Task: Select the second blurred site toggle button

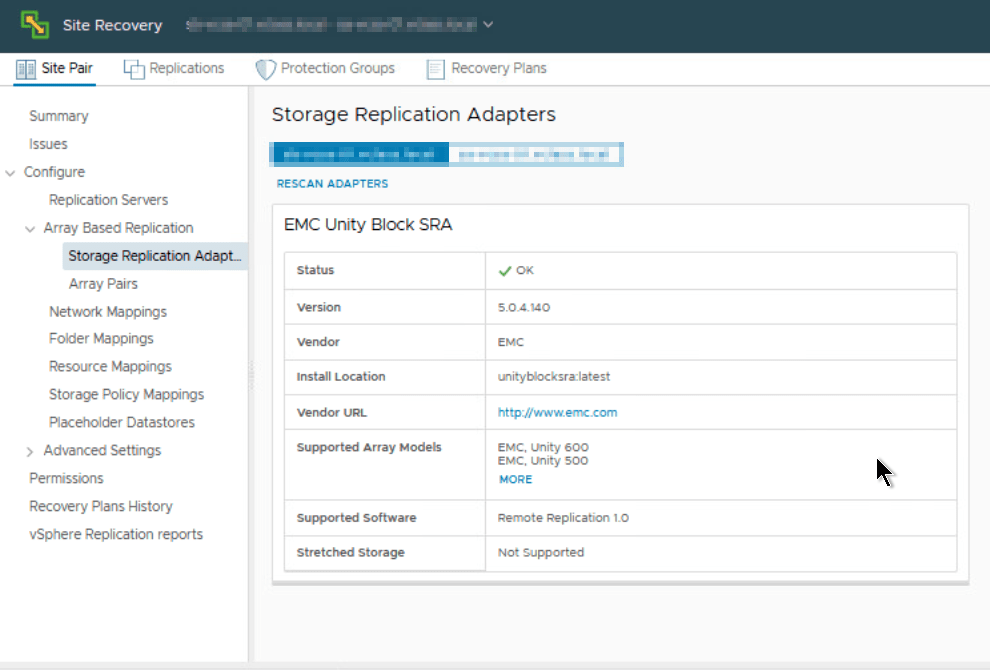Action: coord(535,154)
